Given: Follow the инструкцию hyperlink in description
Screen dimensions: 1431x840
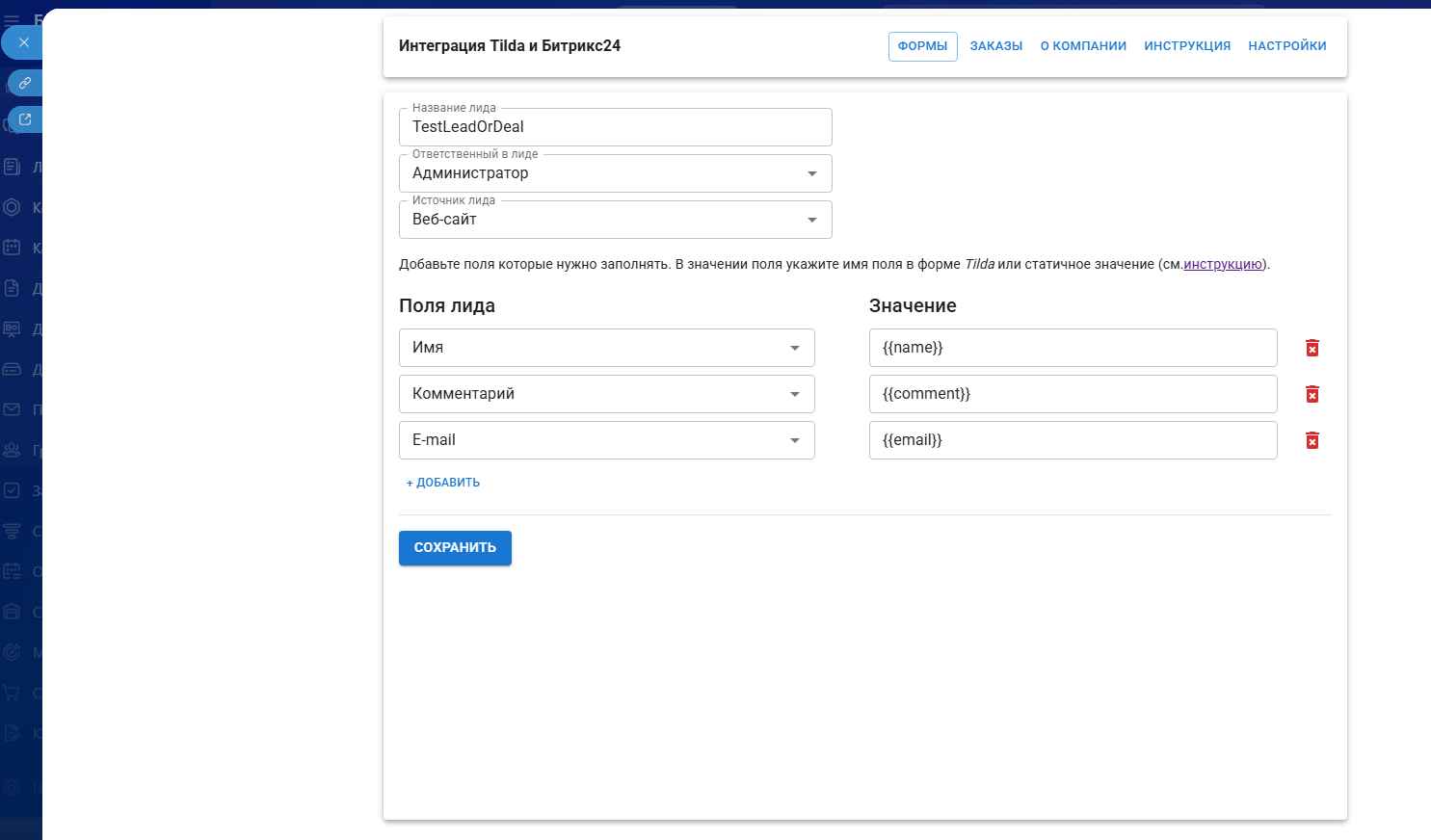Looking at the screenshot, I should [1222, 265].
